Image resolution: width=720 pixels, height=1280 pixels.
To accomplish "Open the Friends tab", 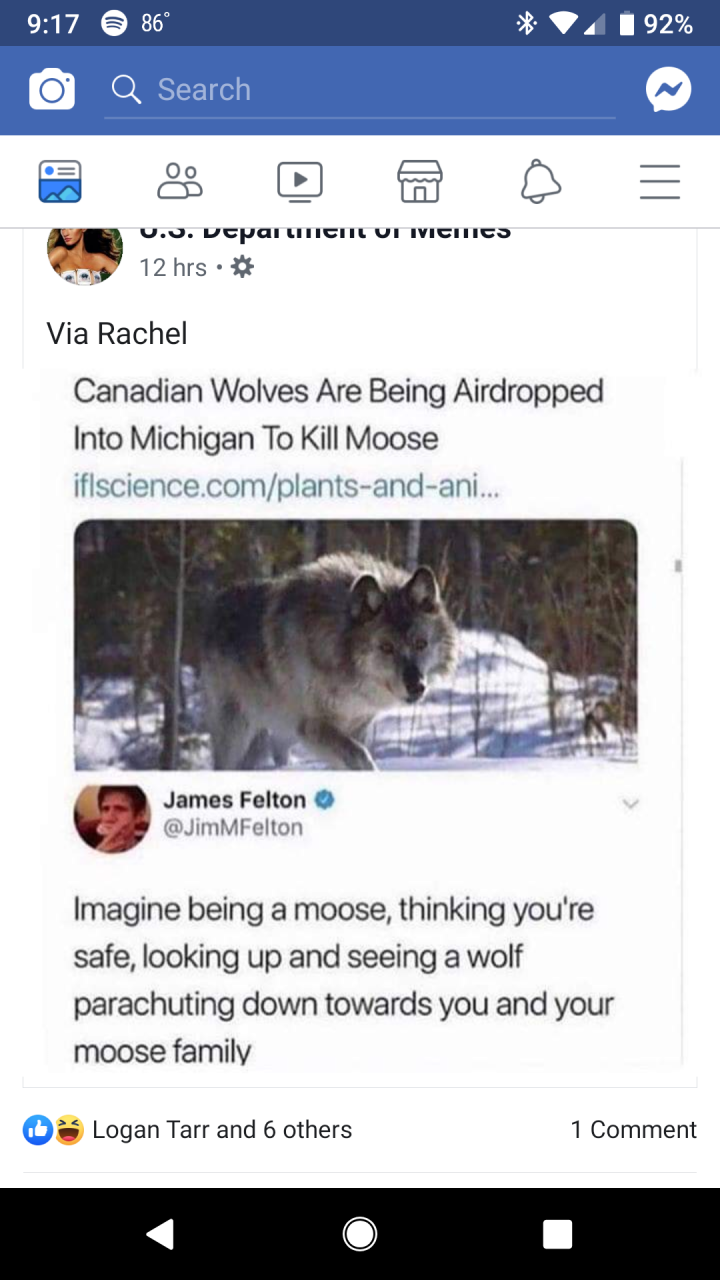I will 180,182.
